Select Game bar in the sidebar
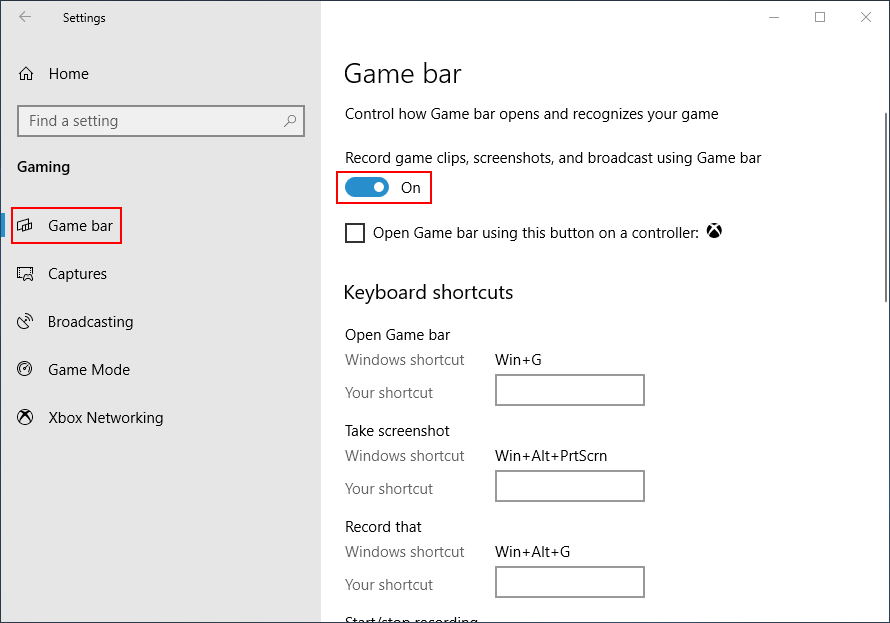Screen dimensions: 890x623 (x=80, y=226)
